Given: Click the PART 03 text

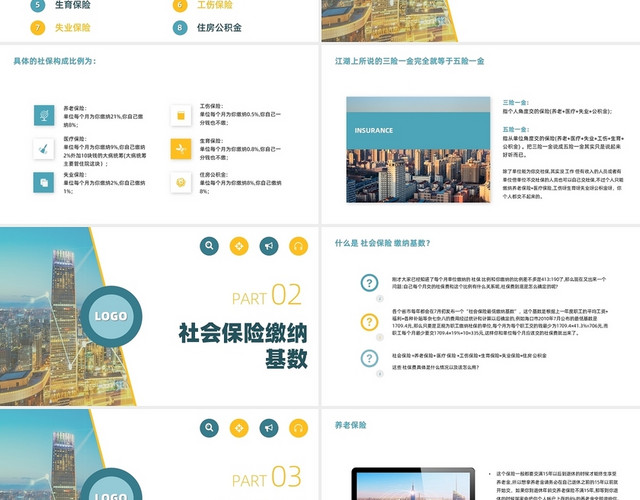Looking at the screenshot, I should coord(267,477).
